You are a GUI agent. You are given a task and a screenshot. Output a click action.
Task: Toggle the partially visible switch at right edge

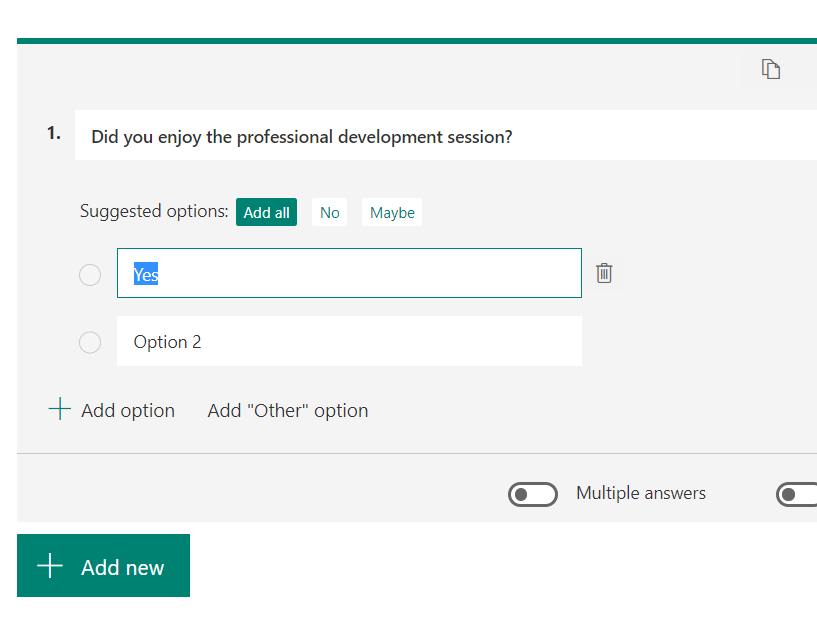(797, 494)
